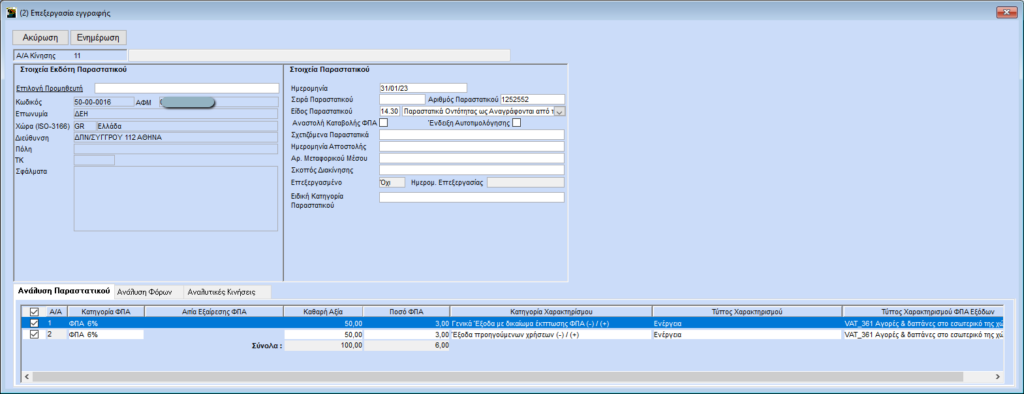Switch to the Ανάλυση Παραστατικού tab
1024x394 pixels.
(64, 291)
